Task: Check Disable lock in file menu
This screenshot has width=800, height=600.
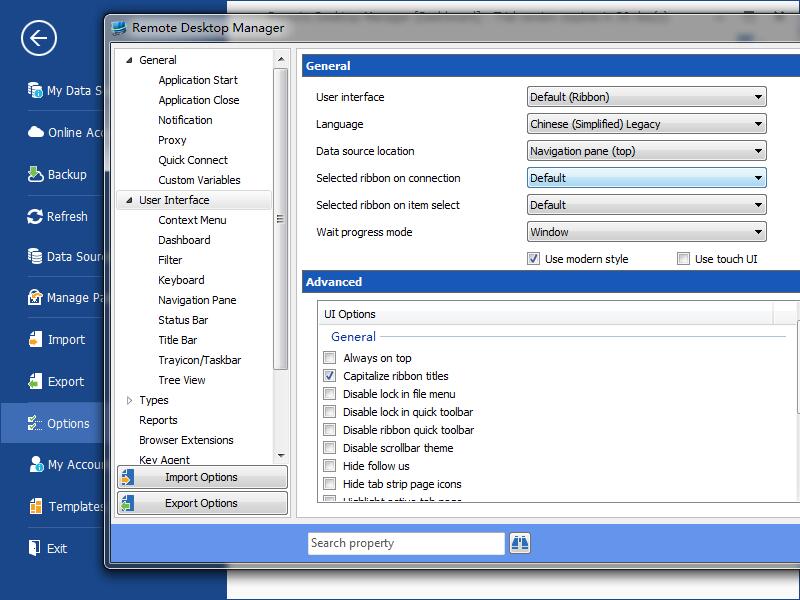Action: point(330,394)
